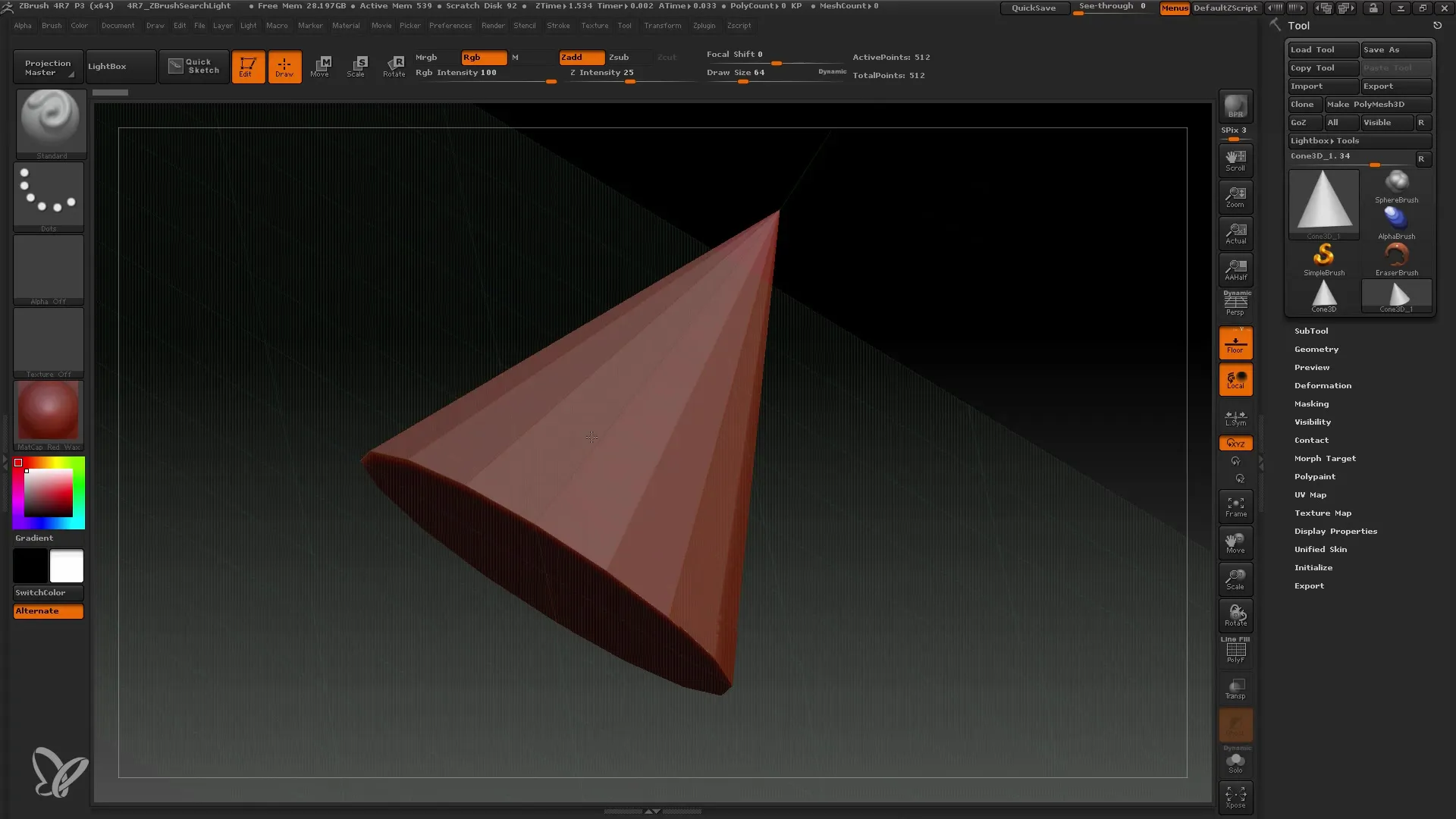Select the Edit mode button
1456x819 pixels.
point(247,66)
